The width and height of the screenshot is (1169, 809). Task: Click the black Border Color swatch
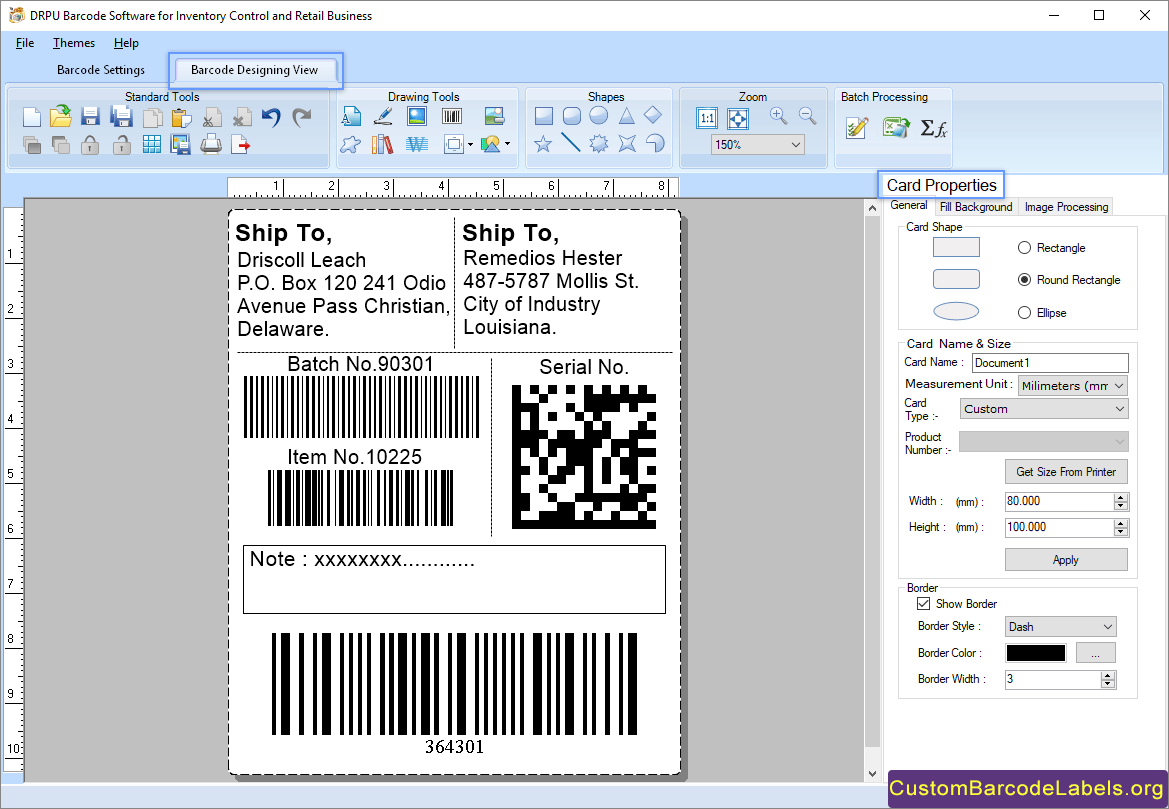[1036, 652]
